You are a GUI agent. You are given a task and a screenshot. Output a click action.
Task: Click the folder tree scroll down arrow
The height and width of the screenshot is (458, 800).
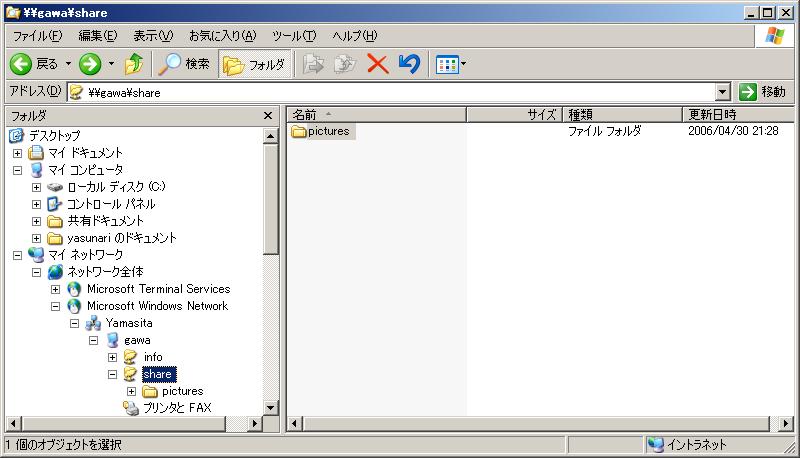click(x=270, y=408)
